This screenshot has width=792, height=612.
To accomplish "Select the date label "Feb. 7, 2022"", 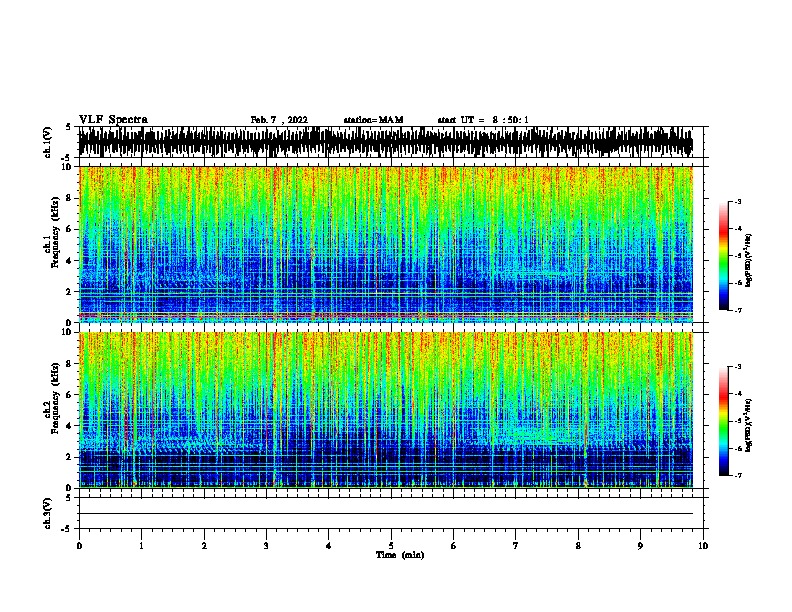I will point(279,120).
